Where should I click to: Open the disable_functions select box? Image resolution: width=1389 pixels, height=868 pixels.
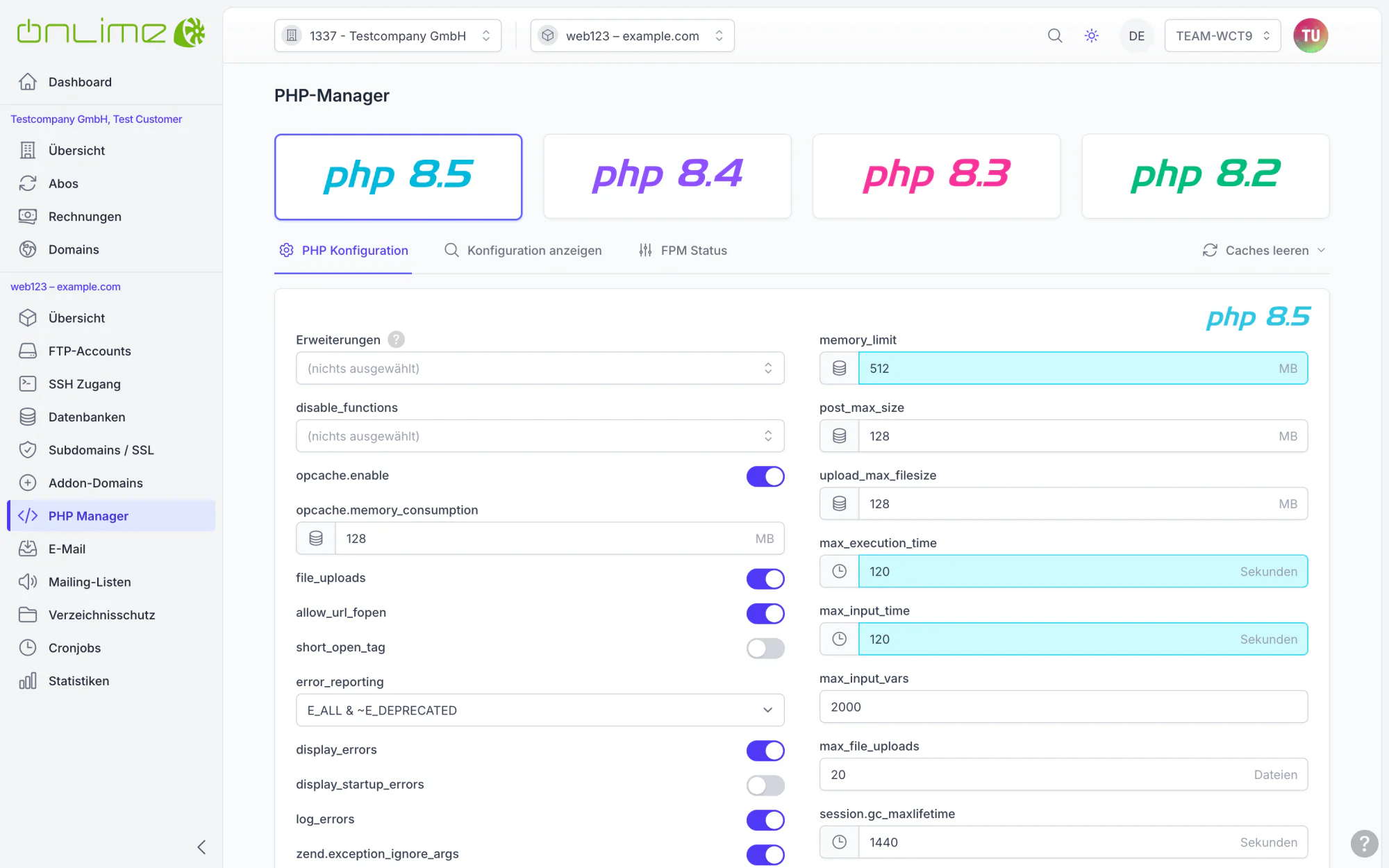coord(540,436)
